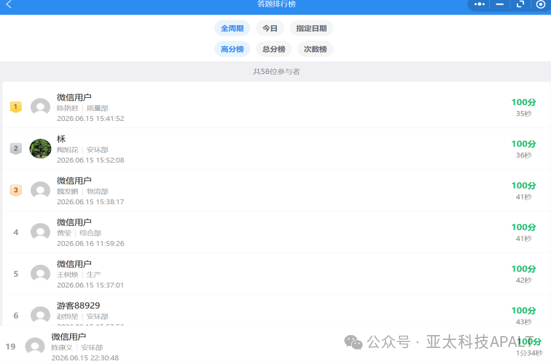
Task: Switch to the 总分榜 tab
Action: 274,49
